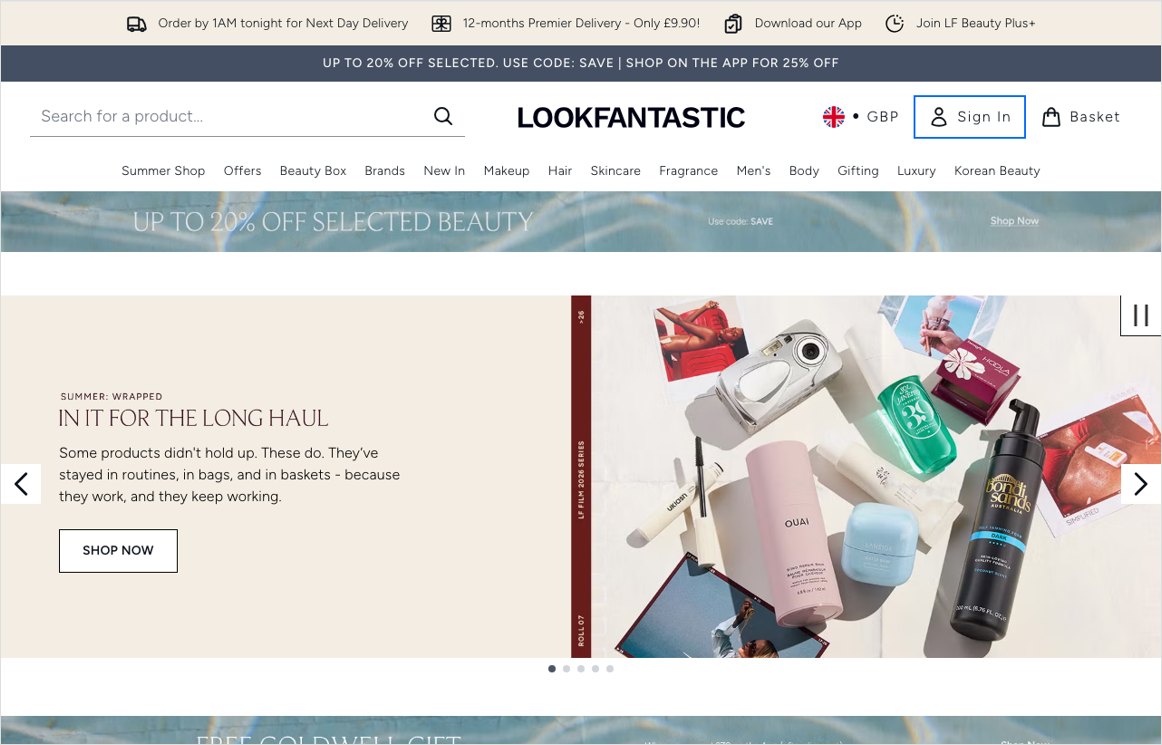Select second carousel dot indicator
1162x745 pixels.
tap(566, 669)
